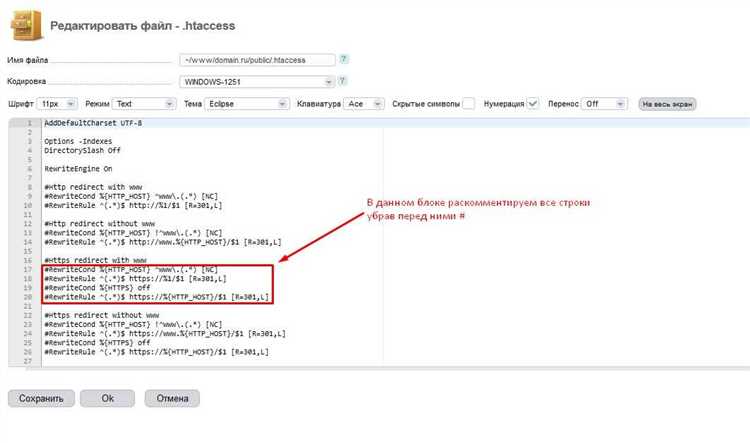Click the file name input field

257,60
